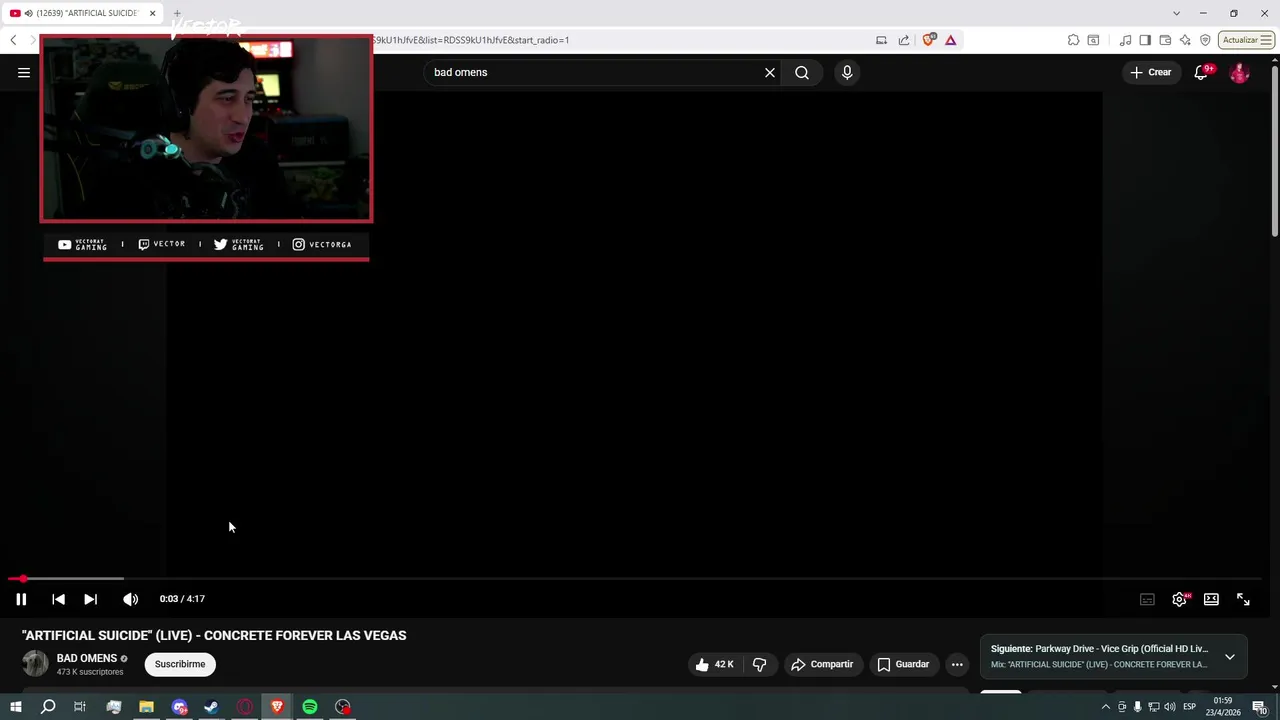This screenshot has height=720, width=1280.
Task: Start voice search with microphone
Action: pos(847,72)
